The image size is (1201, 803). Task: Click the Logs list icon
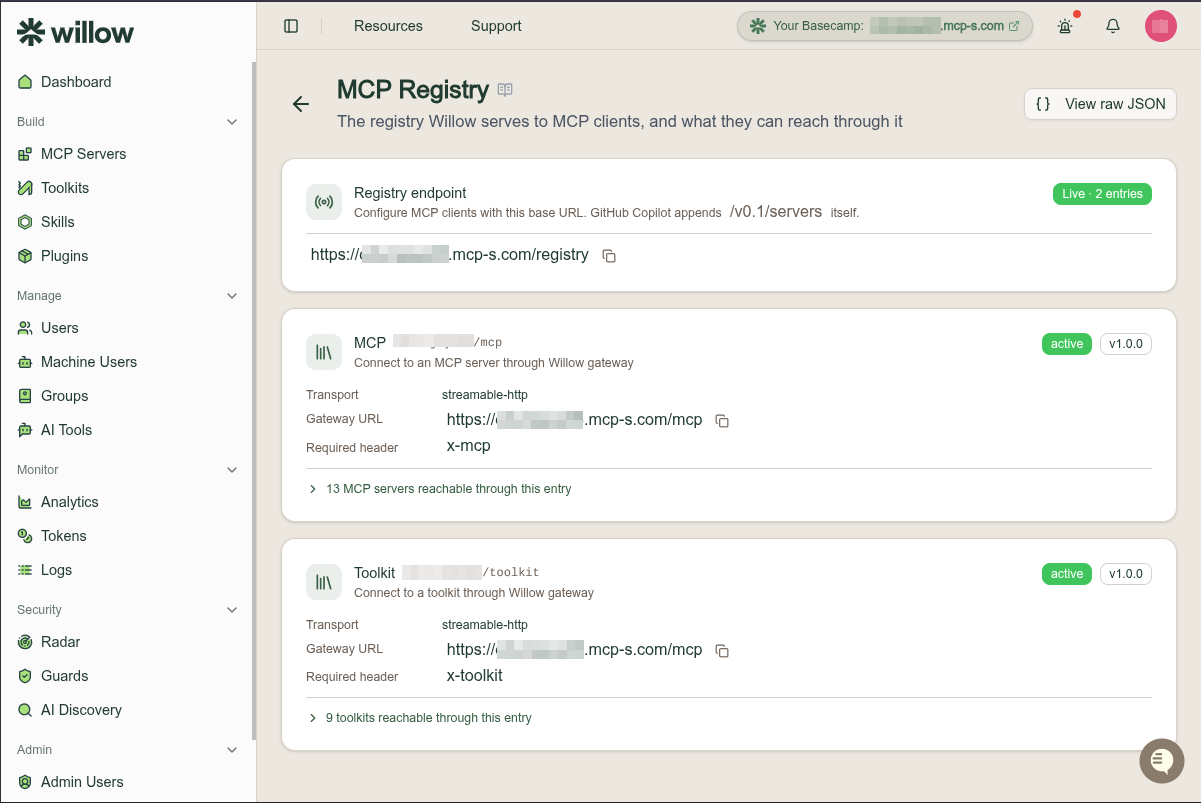[25, 570]
